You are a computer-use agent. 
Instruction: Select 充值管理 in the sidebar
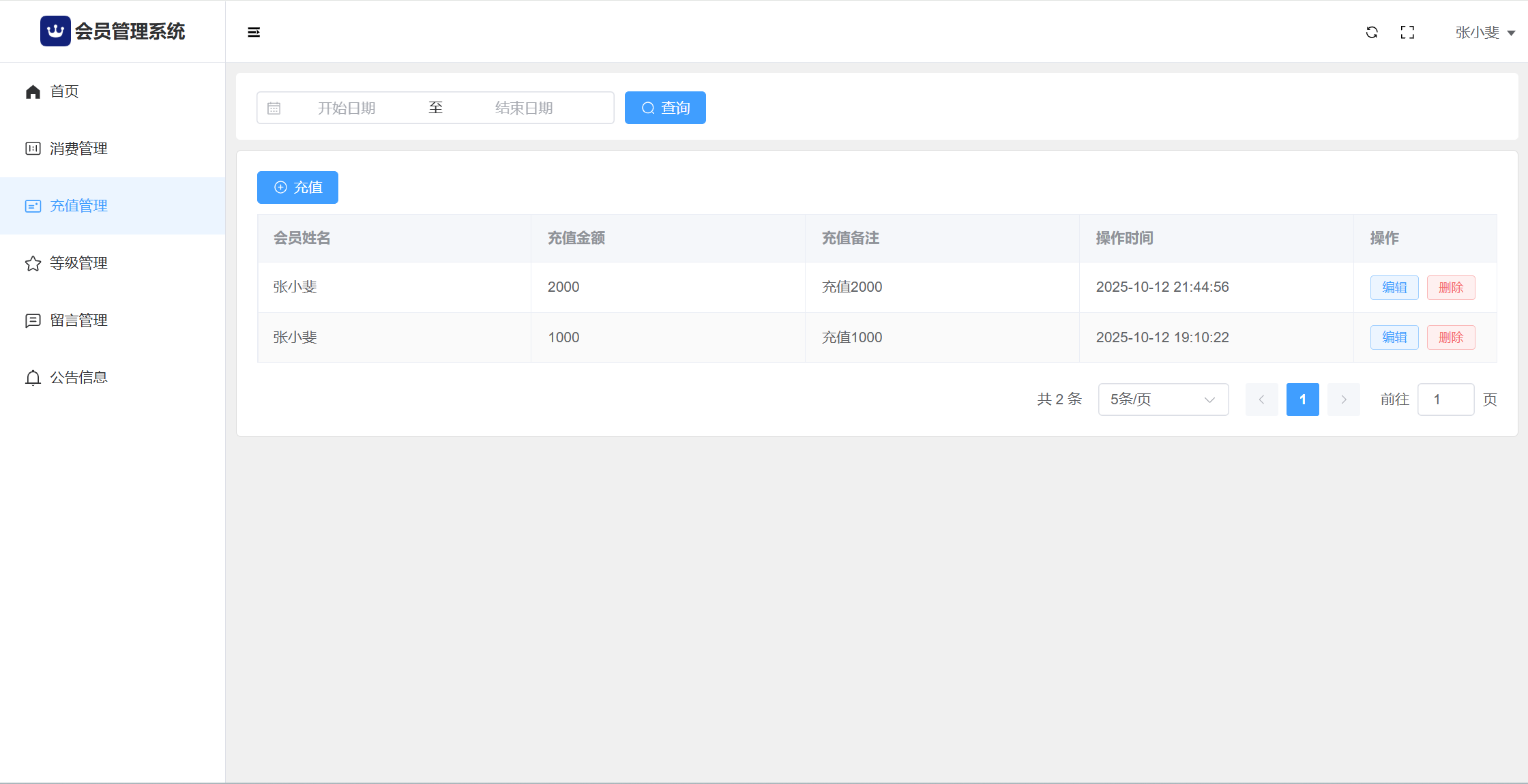78,206
